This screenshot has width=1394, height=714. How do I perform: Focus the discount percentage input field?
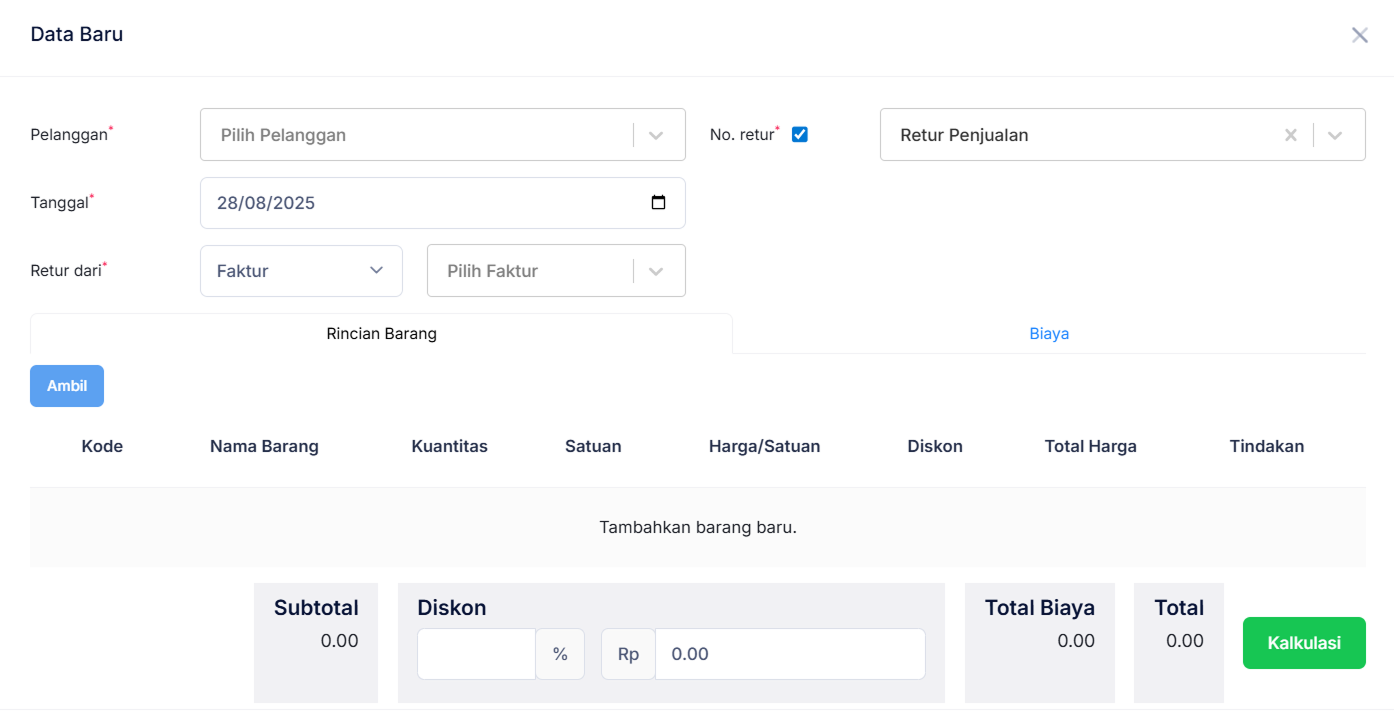[477, 654]
